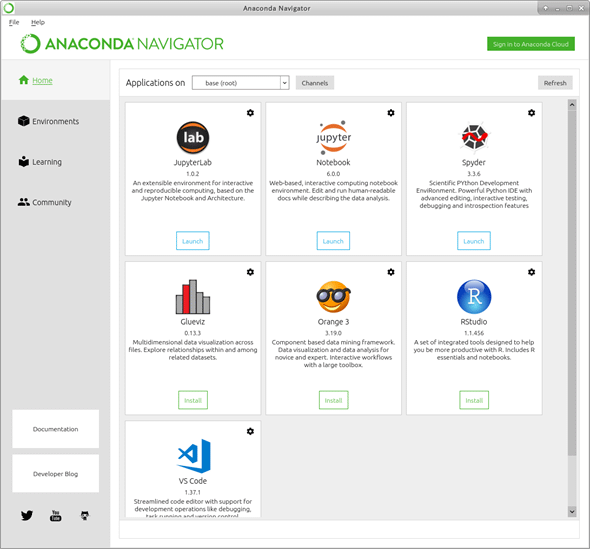Open the Glueviz settings gear

click(250, 272)
